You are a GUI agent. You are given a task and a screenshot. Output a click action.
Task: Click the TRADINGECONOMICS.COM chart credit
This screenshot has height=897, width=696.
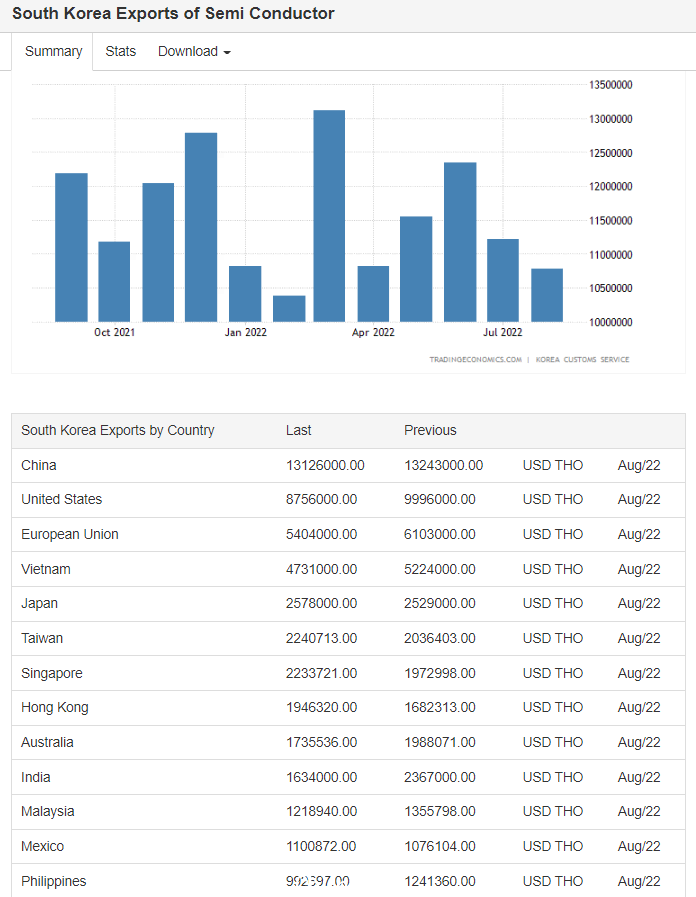coord(475,359)
